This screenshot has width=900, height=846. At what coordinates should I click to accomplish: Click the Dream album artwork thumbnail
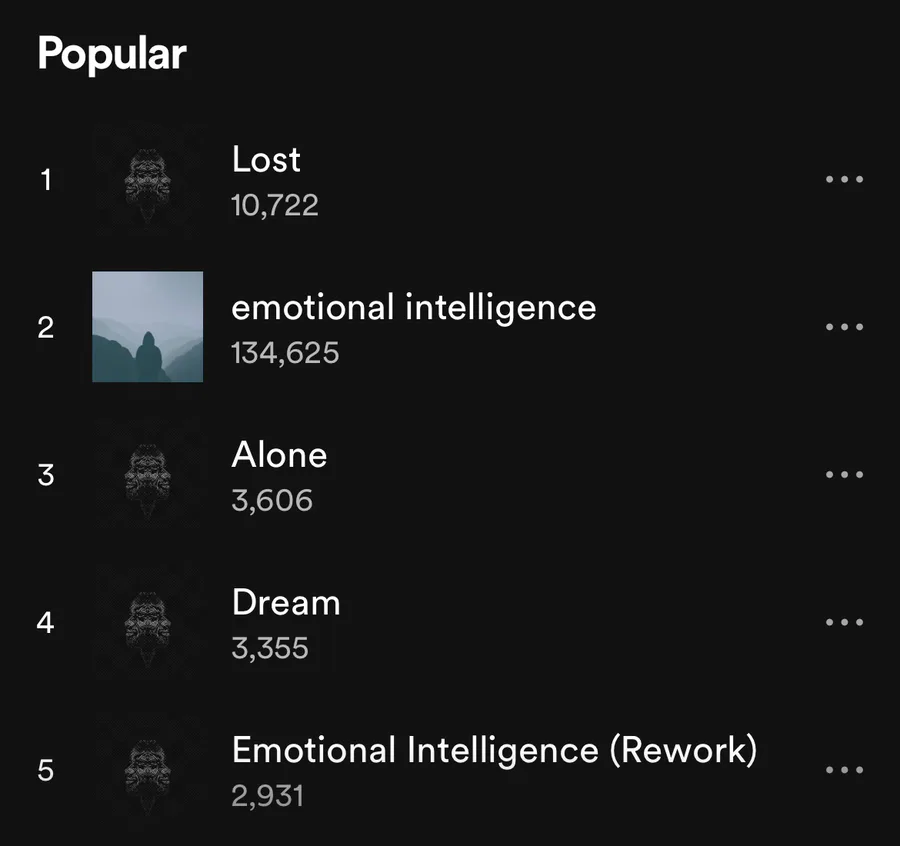(147, 622)
